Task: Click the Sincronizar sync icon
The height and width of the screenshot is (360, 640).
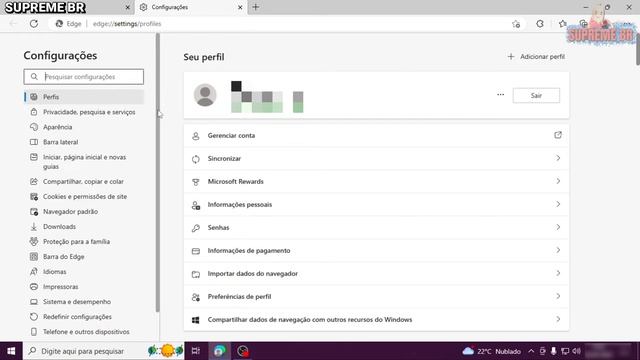Action: click(196, 159)
